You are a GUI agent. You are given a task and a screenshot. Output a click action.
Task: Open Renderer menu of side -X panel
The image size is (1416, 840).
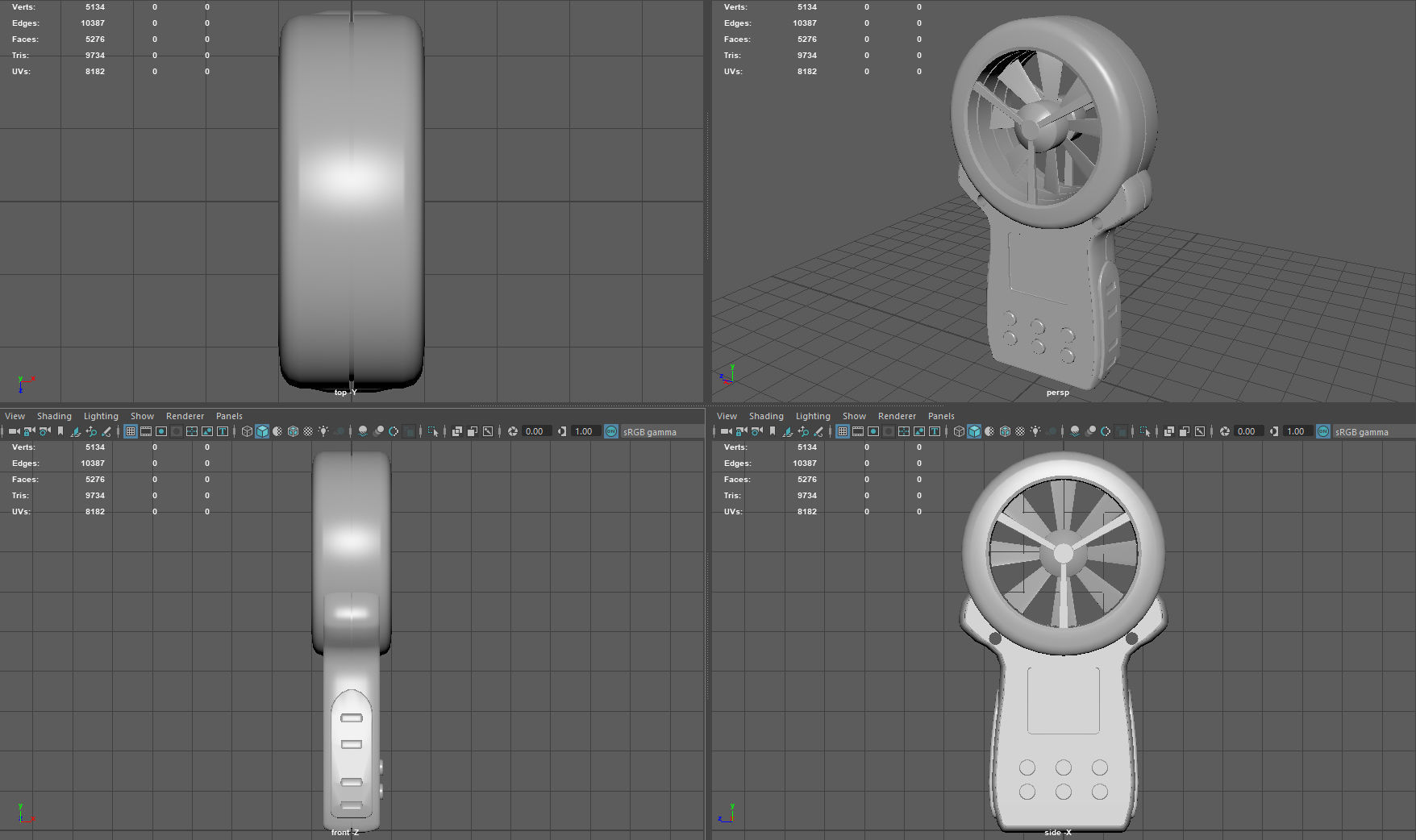click(897, 416)
